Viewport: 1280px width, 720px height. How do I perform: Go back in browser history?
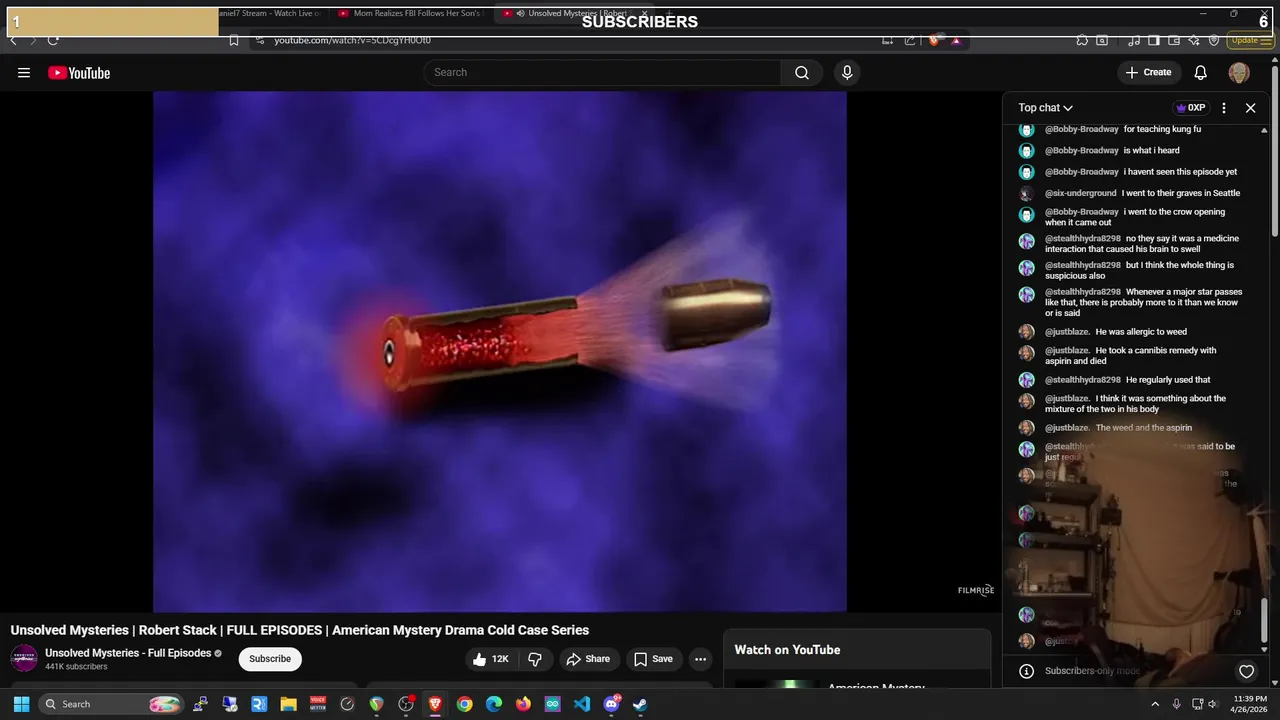(x=13, y=40)
